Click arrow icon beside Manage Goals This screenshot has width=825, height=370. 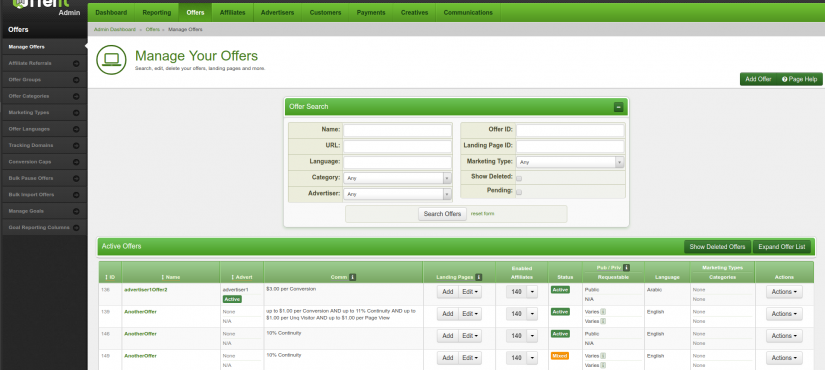click(76, 211)
